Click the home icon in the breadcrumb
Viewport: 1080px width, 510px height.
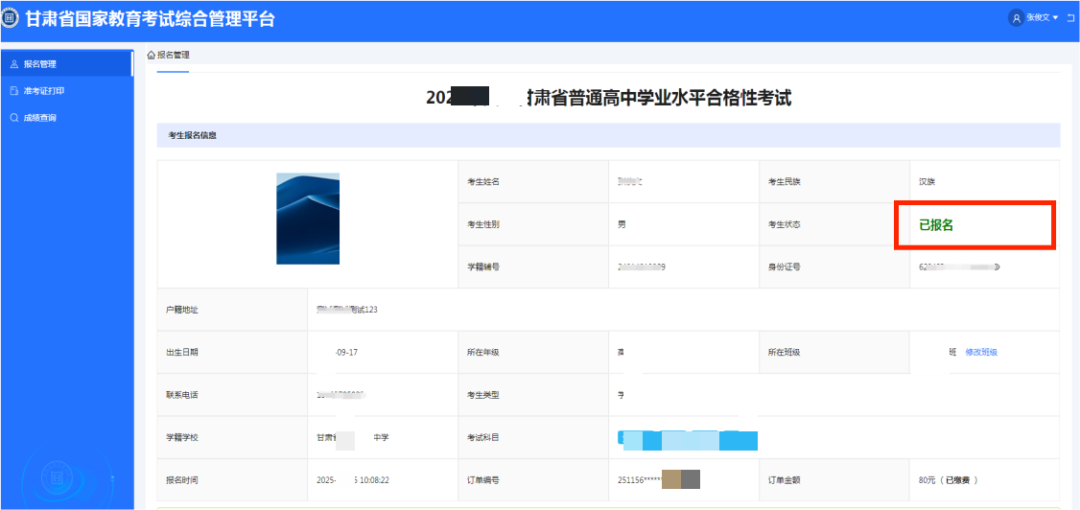tap(151, 55)
